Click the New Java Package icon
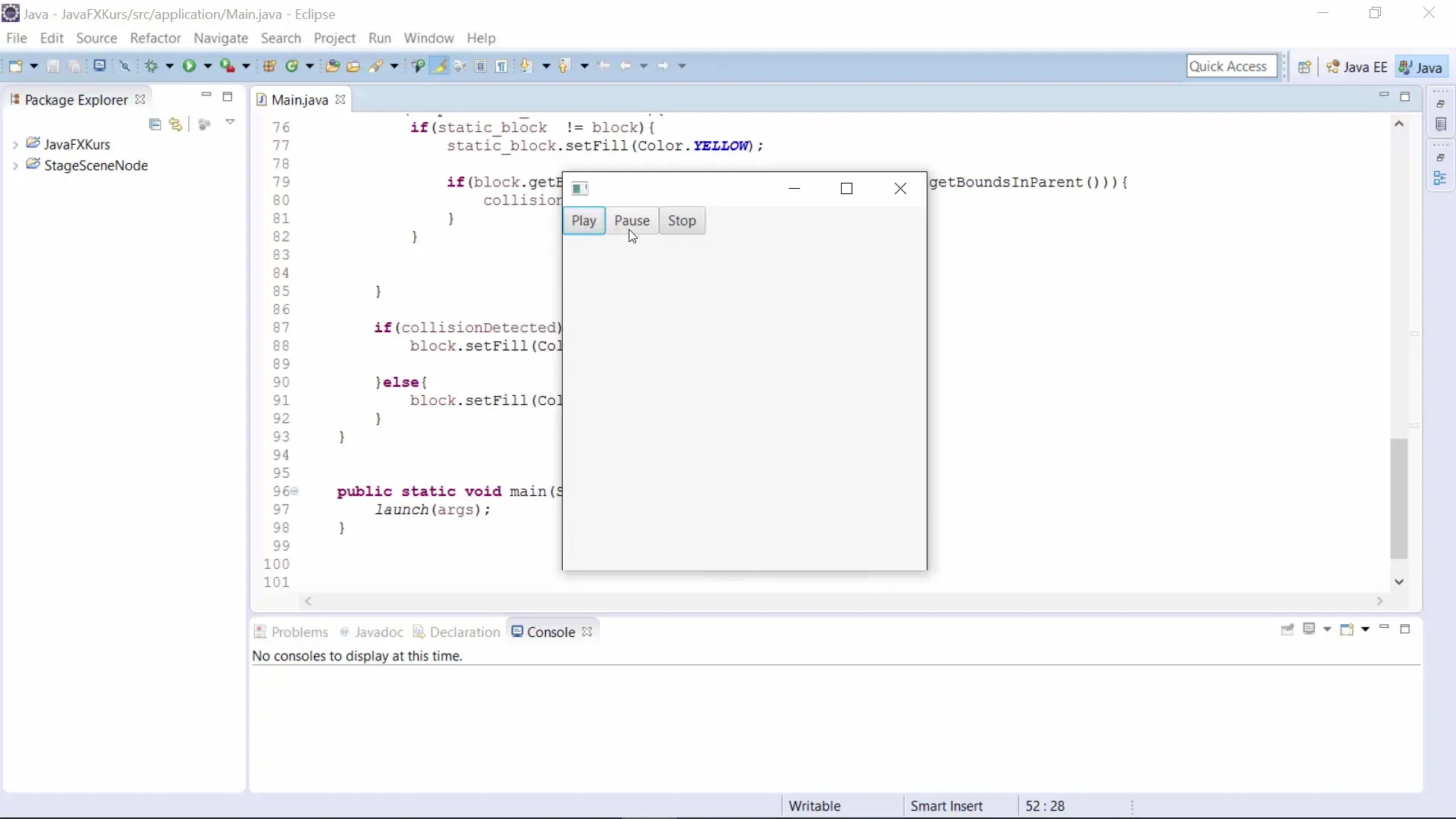The image size is (1456, 819). tap(269, 66)
